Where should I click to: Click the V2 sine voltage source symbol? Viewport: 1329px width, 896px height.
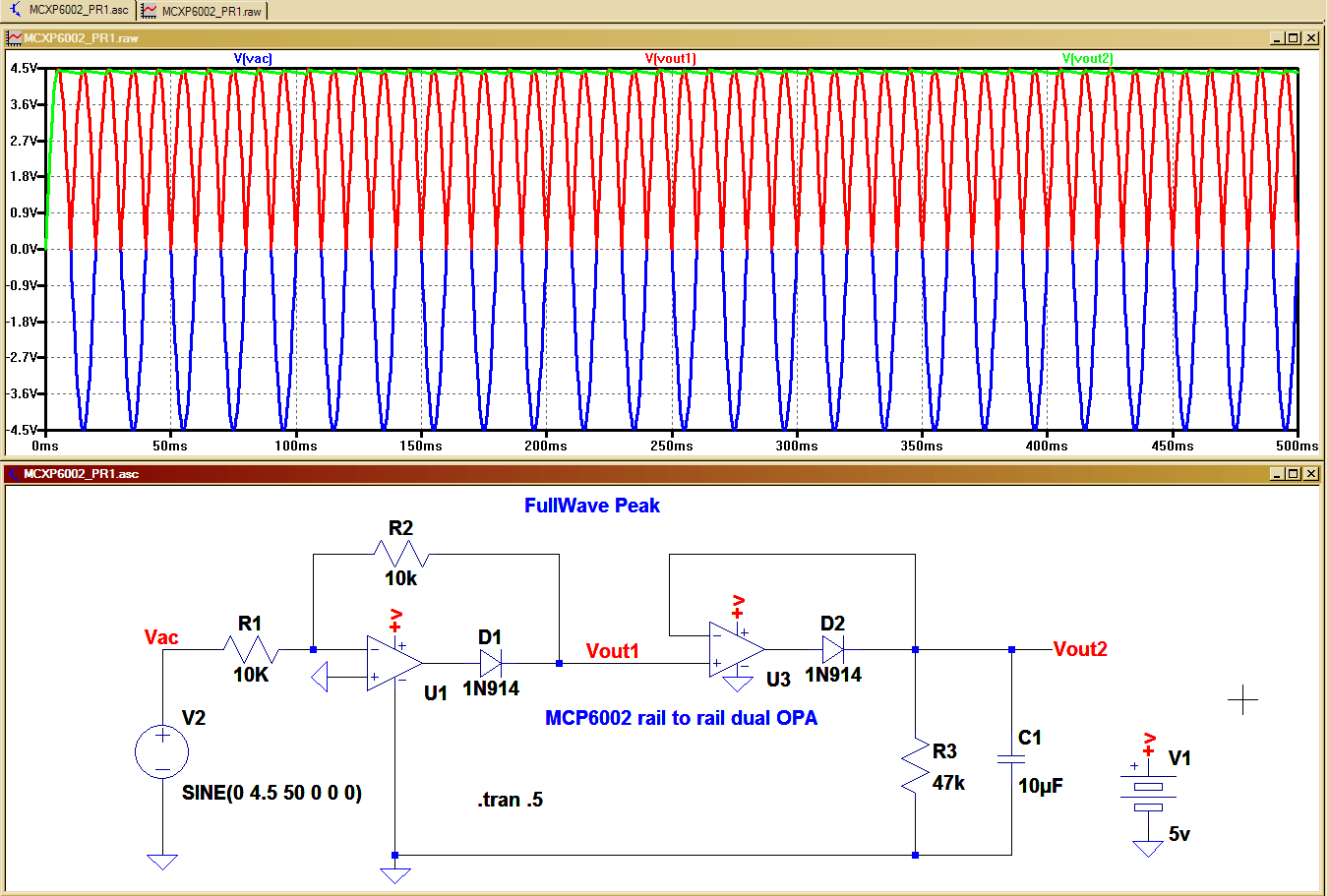coord(161,751)
